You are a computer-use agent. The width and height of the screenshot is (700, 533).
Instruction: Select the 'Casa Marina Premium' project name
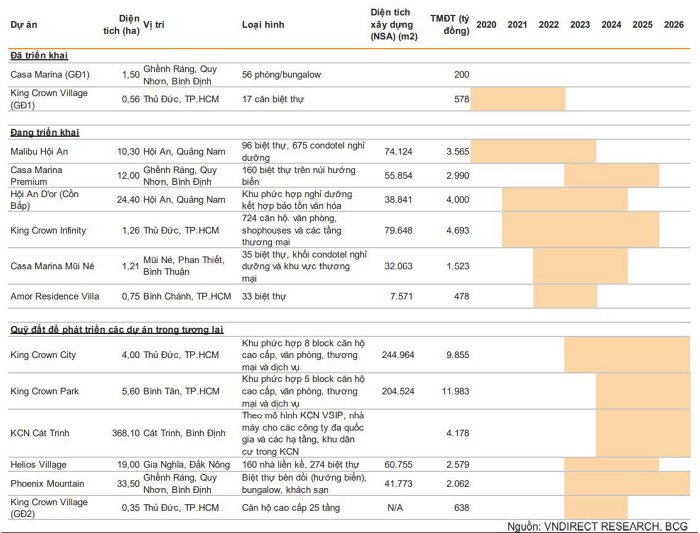[x=36, y=175]
